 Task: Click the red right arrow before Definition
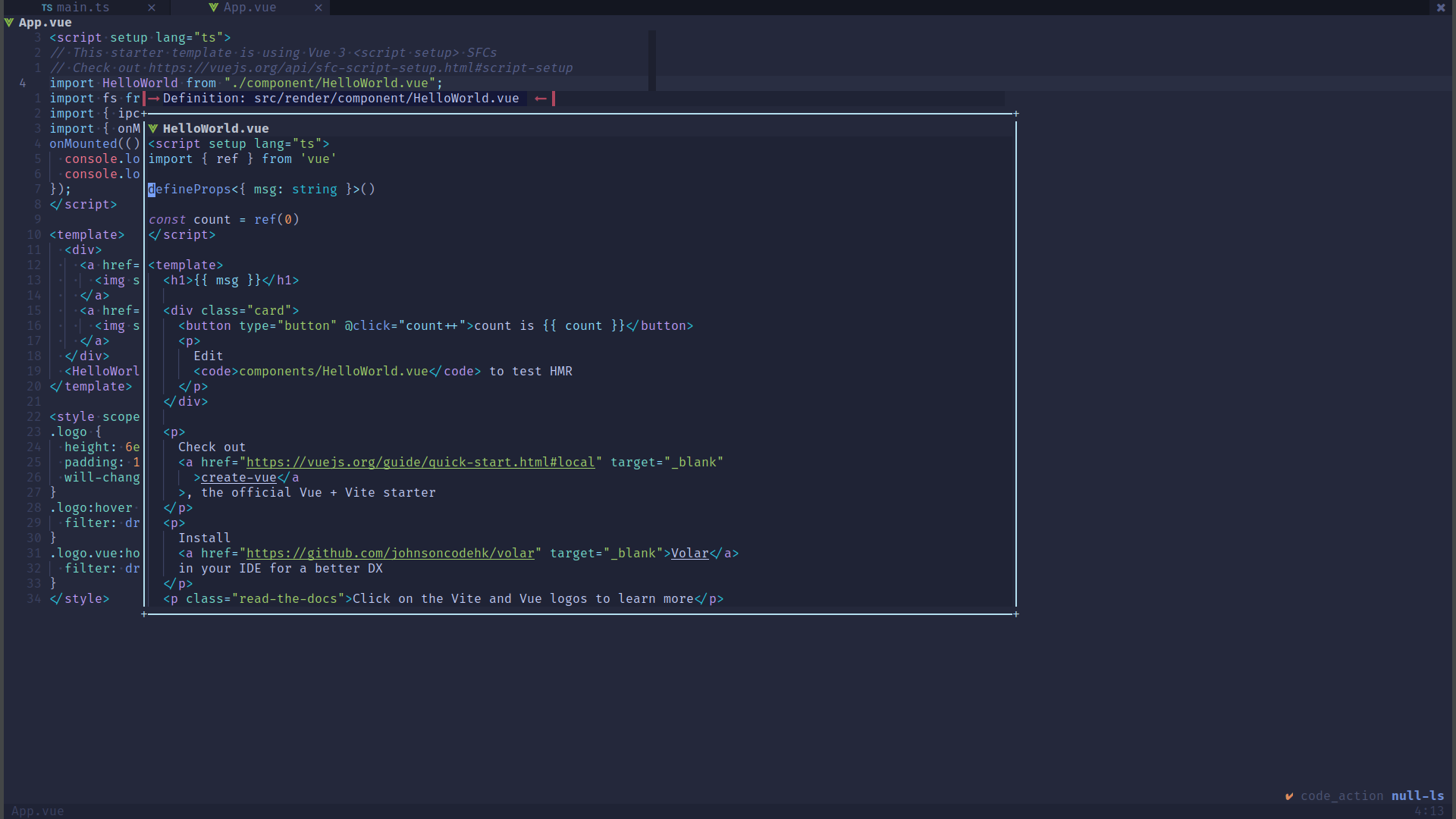(154, 99)
